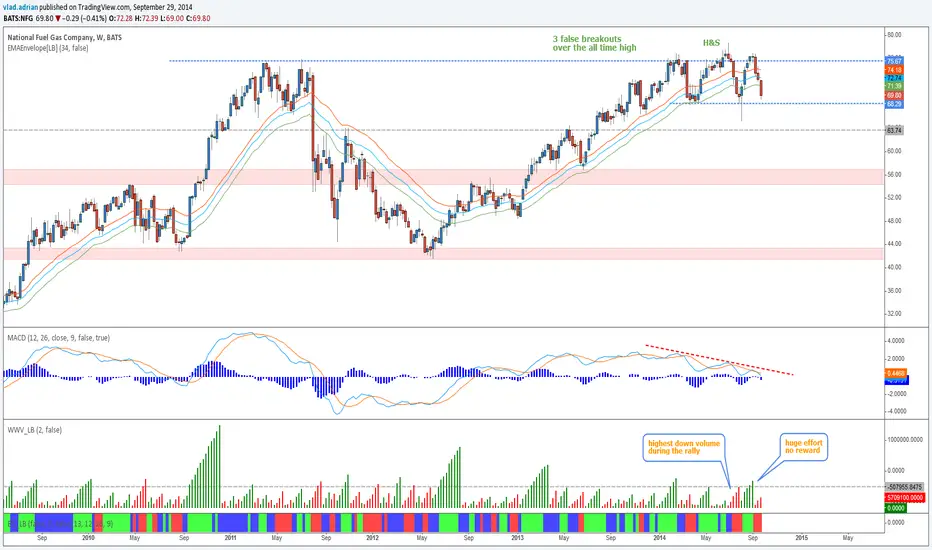Click the 4.0000 MACD axis tick

(x=896, y=341)
